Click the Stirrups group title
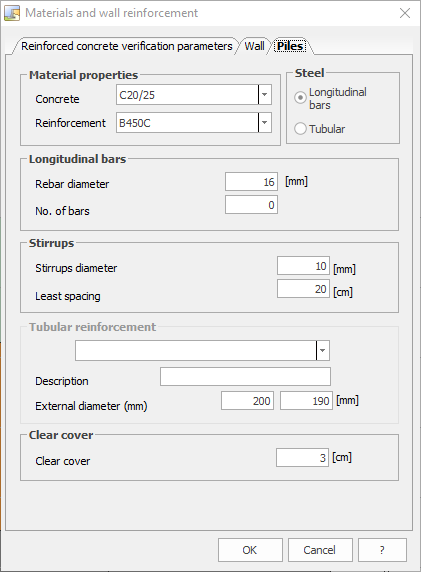The width and height of the screenshot is (421, 572). coord(51,243)
